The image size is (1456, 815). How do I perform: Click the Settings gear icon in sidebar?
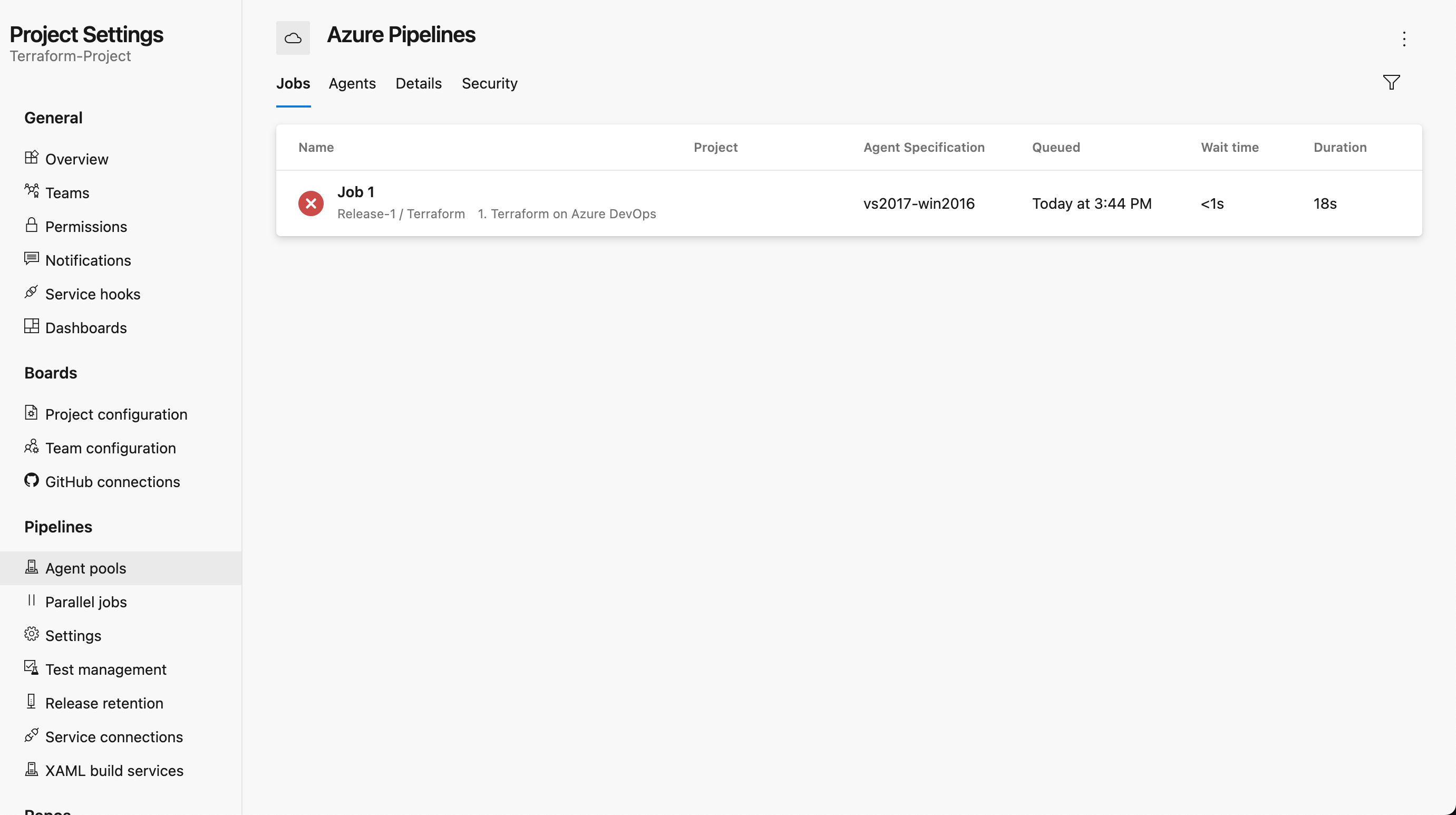tap(32, 634)
